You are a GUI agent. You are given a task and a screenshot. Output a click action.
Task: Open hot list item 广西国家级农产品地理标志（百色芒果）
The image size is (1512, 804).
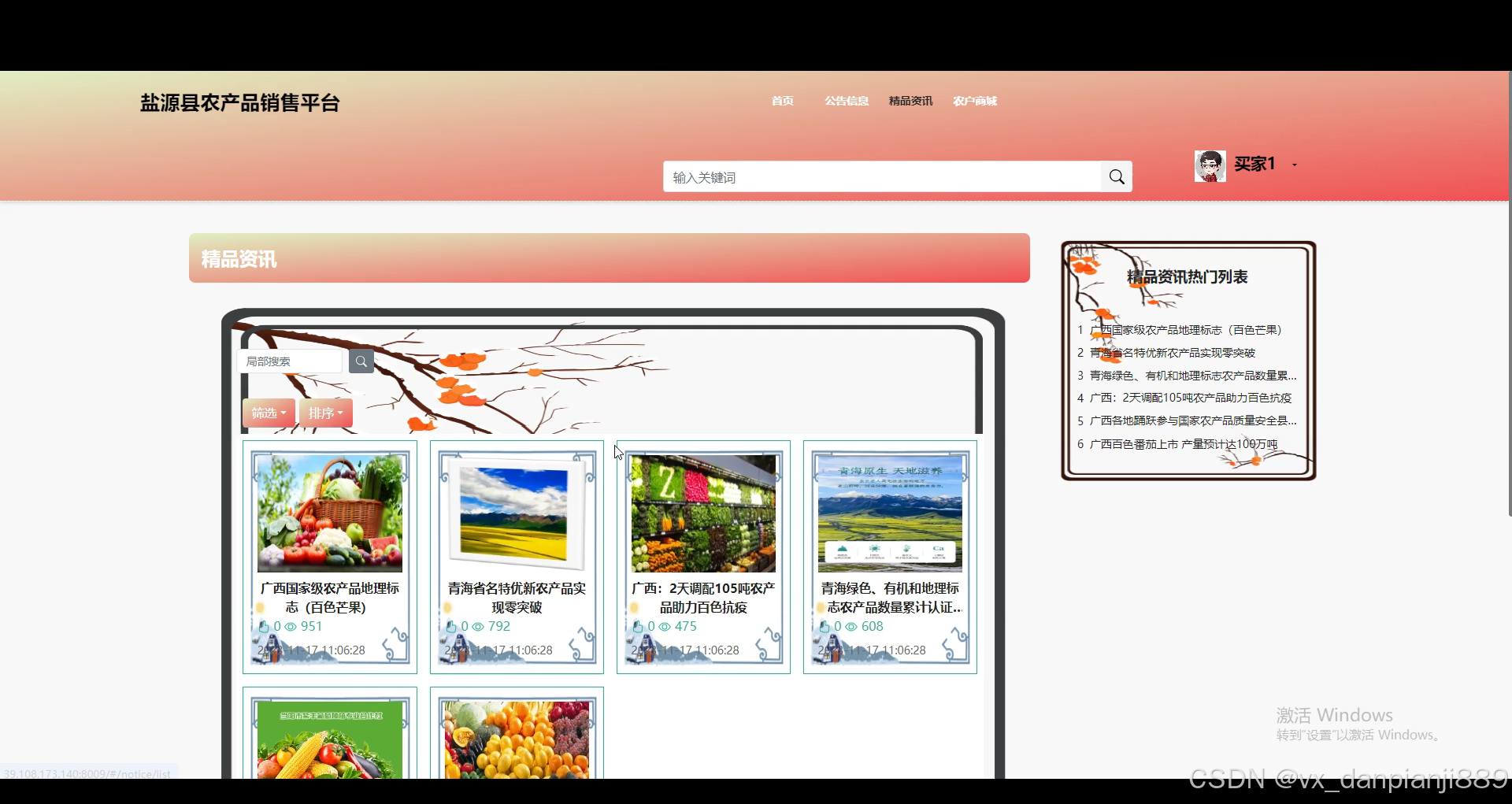pos(1186,330)
